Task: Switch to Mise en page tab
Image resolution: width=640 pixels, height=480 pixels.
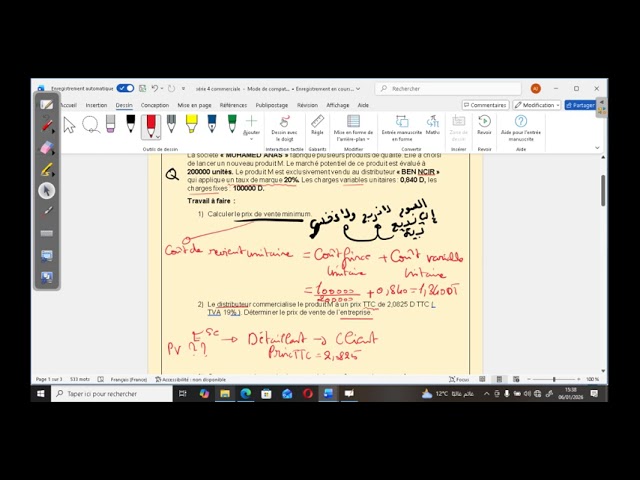Action: (x=194, y=105)
